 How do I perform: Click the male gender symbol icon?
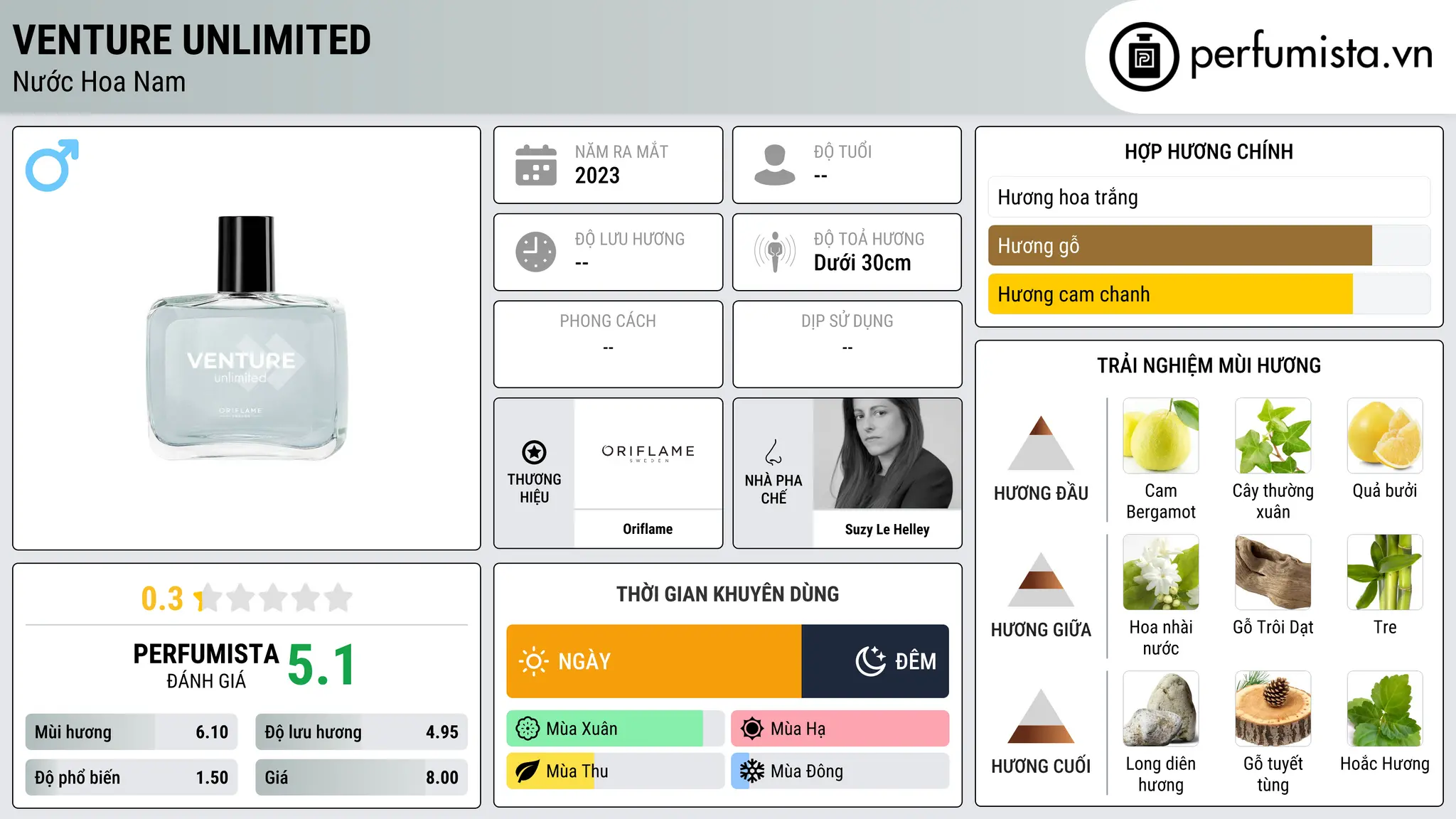coord(52,165)
